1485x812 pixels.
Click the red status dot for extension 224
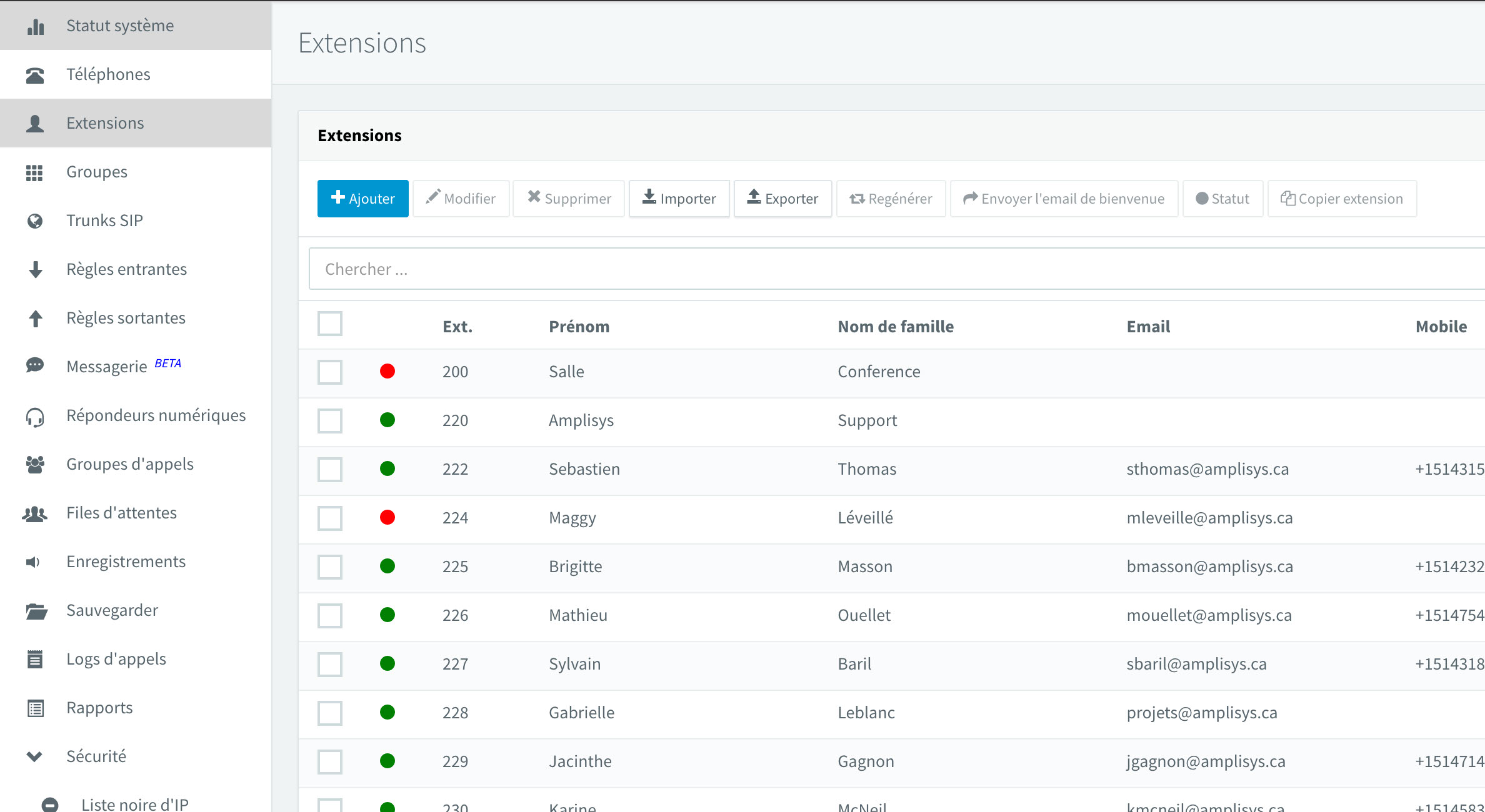point(387,517)
